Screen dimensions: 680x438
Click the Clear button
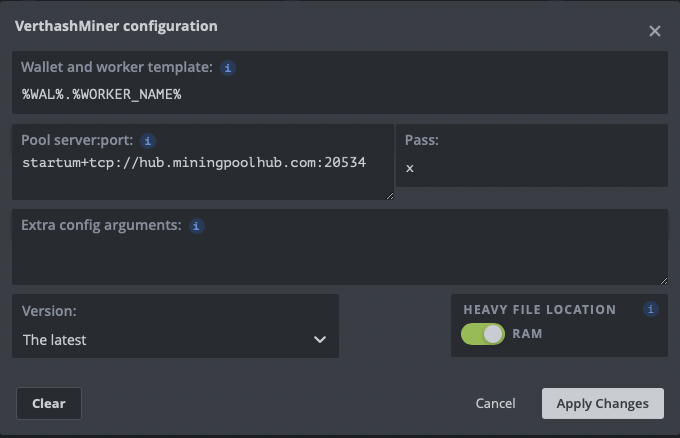coord(49,403)
